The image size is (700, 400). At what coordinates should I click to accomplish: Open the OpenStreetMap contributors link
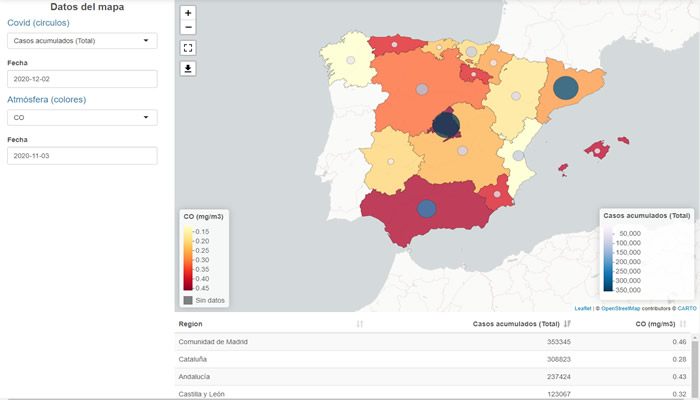coord(622,309)
